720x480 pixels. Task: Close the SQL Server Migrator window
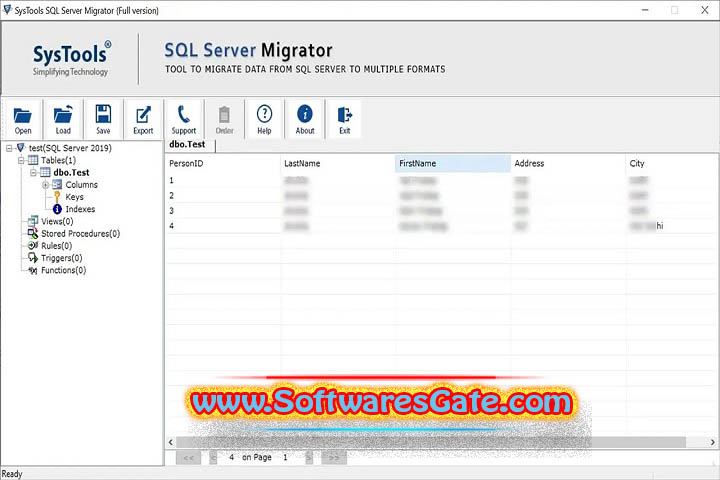[705, 10]
